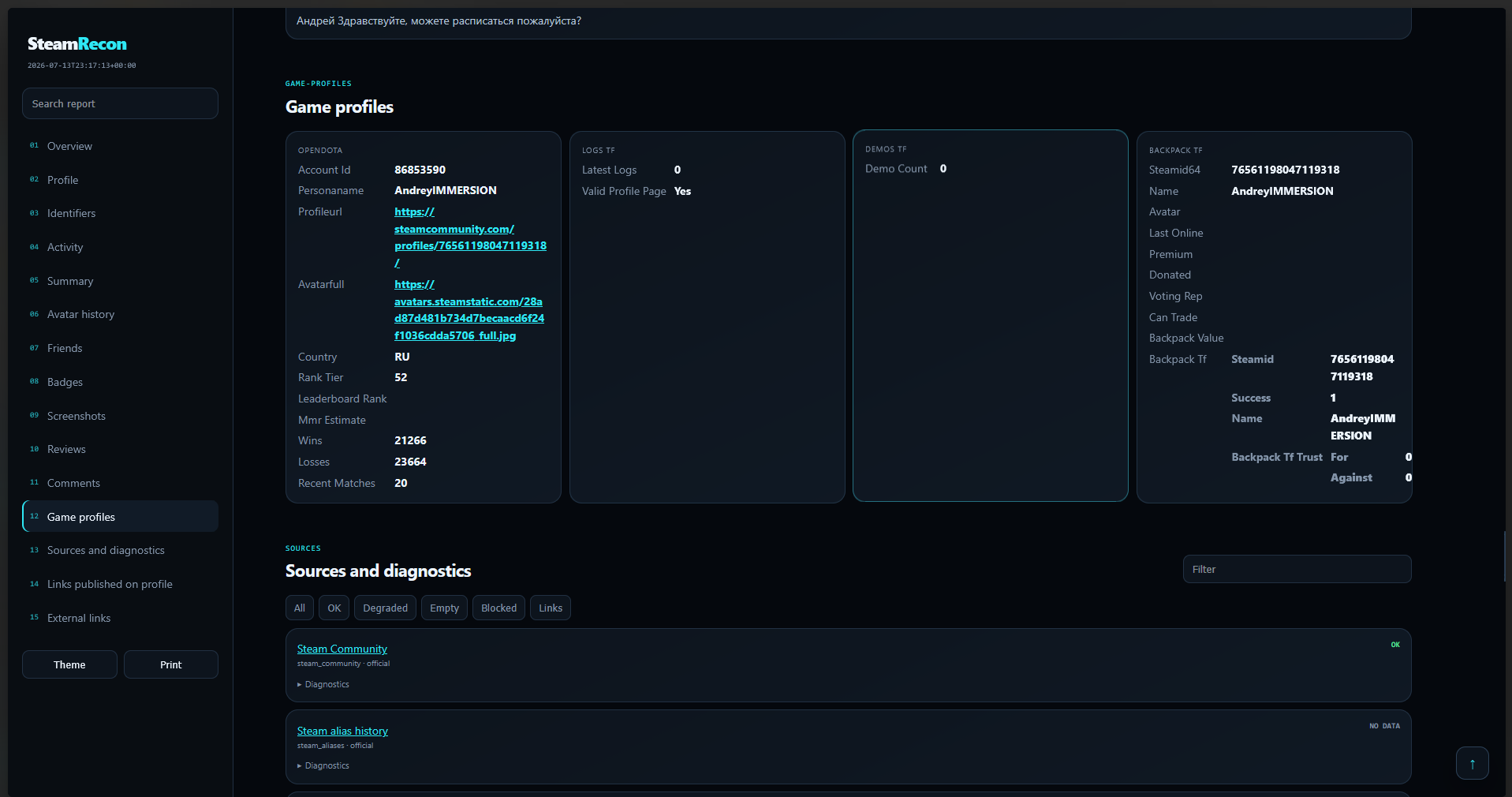Open the Overview section
Image resolution: width=1512 pixels, height=797 pixels.
coord(120,146)
